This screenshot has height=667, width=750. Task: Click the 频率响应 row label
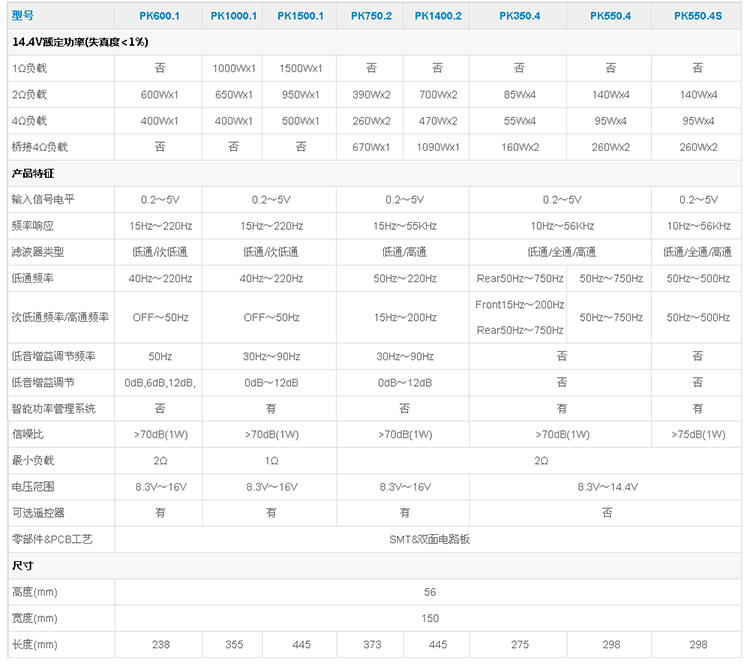pos(33,226)
